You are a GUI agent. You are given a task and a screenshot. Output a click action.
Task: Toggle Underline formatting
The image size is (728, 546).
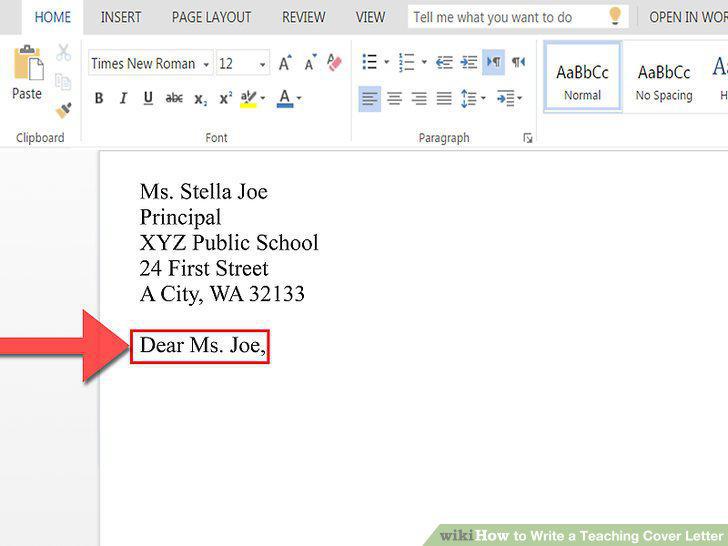point(148,98)
